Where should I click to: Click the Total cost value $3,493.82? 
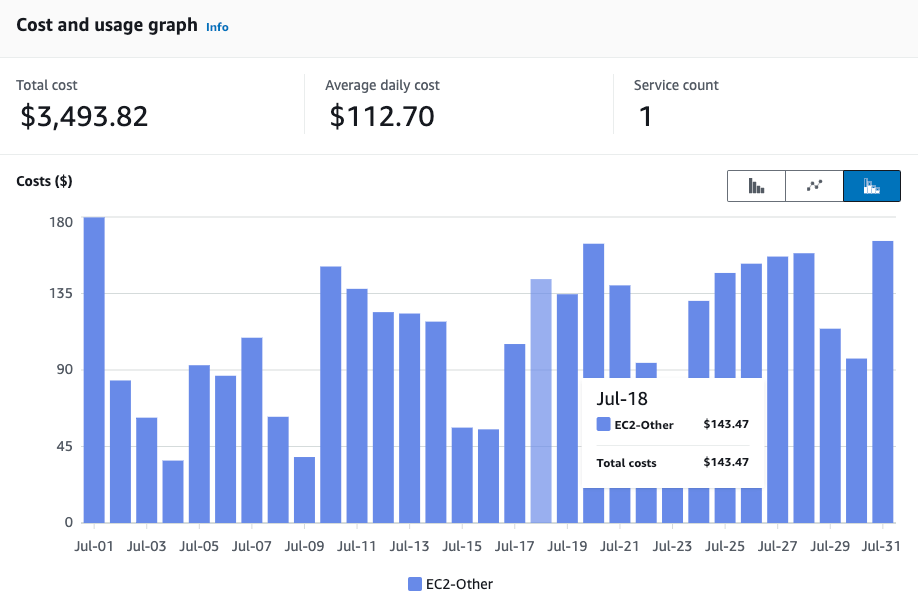(85, 117)
